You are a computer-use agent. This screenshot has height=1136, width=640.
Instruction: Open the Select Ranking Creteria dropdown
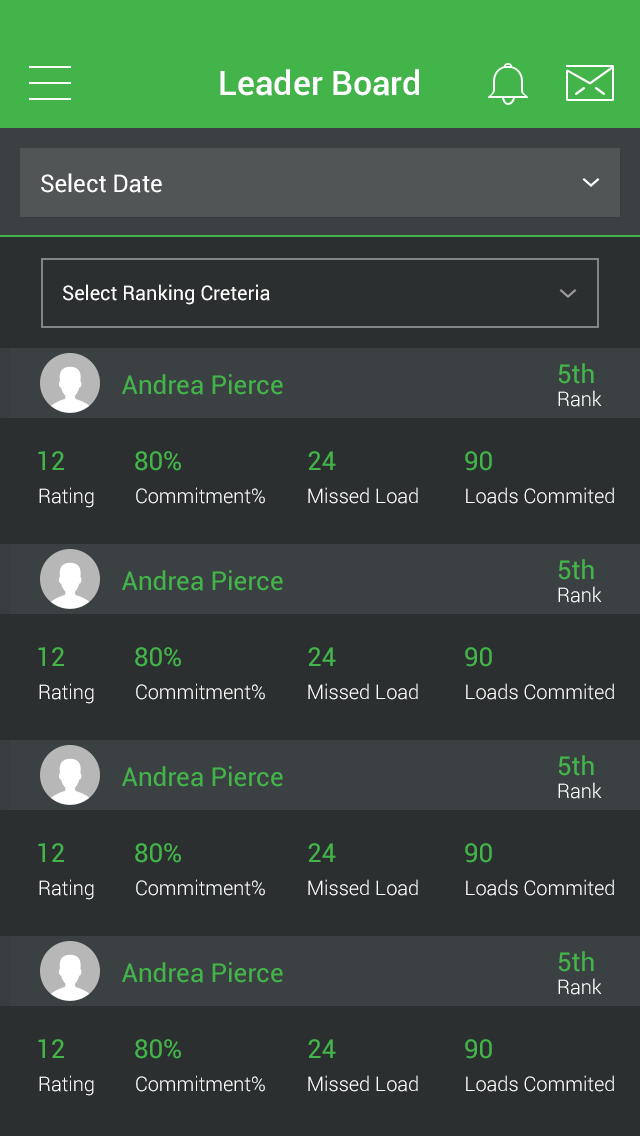320,293
